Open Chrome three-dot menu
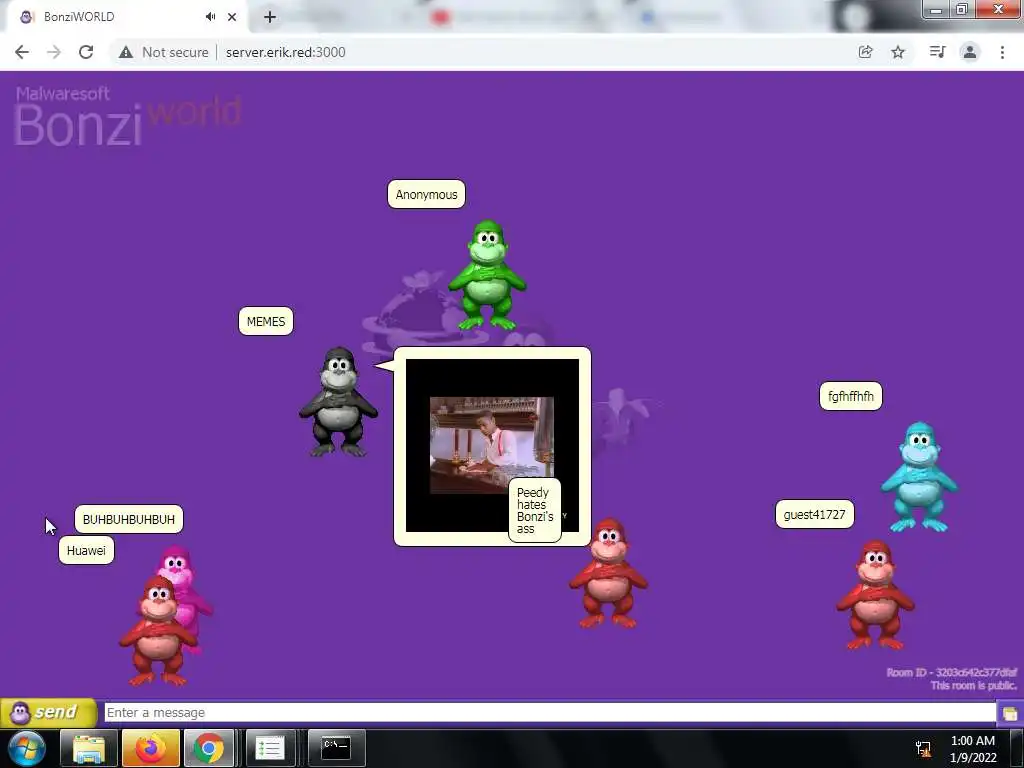The image size is (1024, 768). tap(1002, 52)
